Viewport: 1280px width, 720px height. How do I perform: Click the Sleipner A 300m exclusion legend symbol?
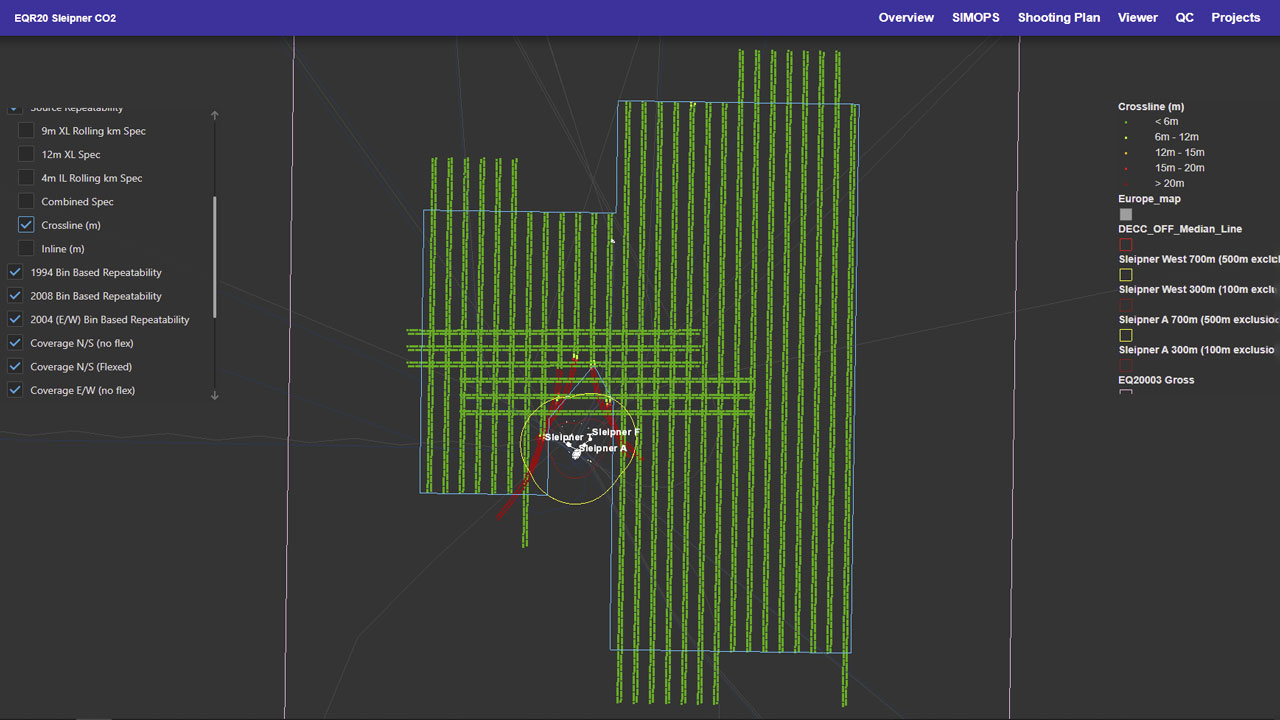1125,364
